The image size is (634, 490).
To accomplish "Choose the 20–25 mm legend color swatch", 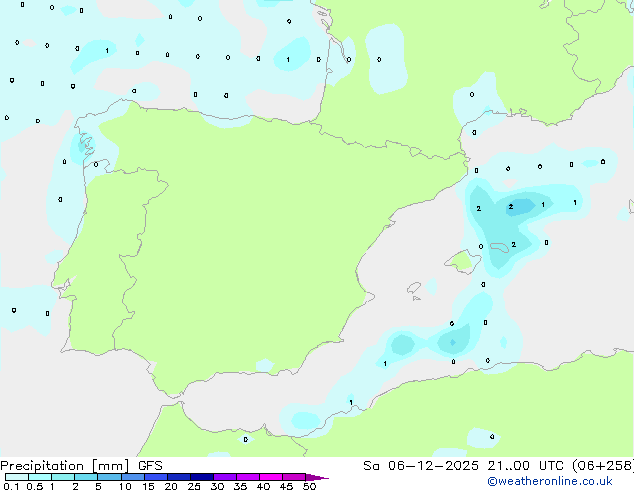I will [178, 477].
